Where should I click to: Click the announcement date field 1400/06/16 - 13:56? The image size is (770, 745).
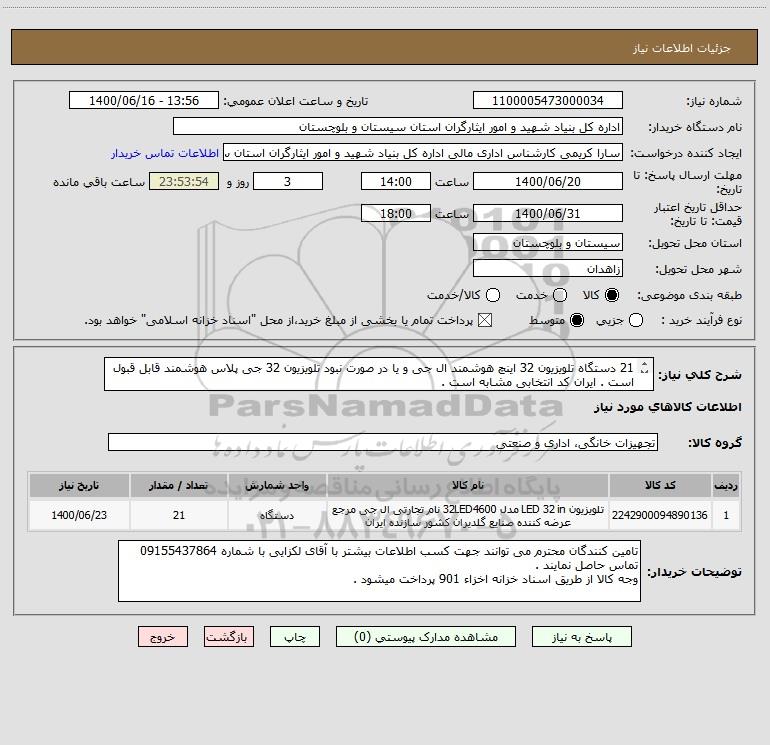tap(144, 101)
